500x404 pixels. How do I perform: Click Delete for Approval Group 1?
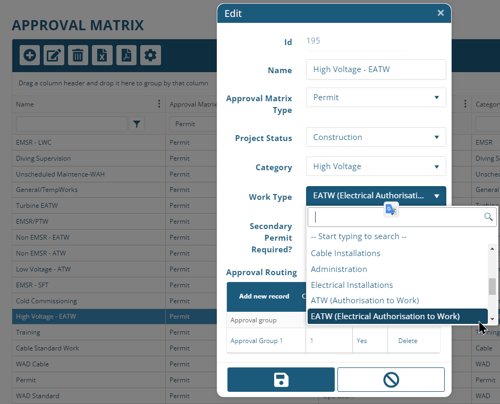point(408,341)
